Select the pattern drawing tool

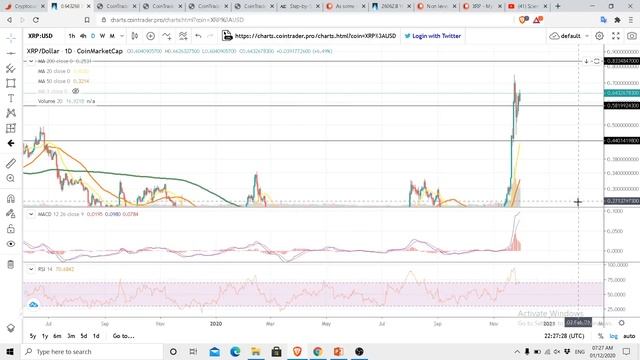coord(11,113)
